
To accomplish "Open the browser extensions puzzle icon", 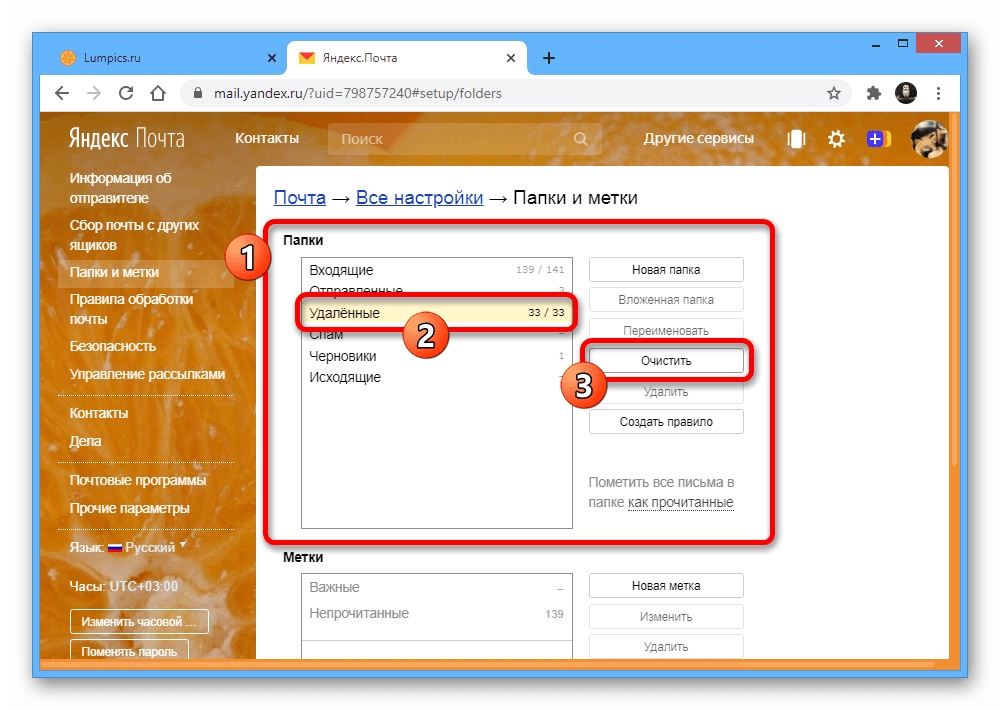I will click(873, 93).
